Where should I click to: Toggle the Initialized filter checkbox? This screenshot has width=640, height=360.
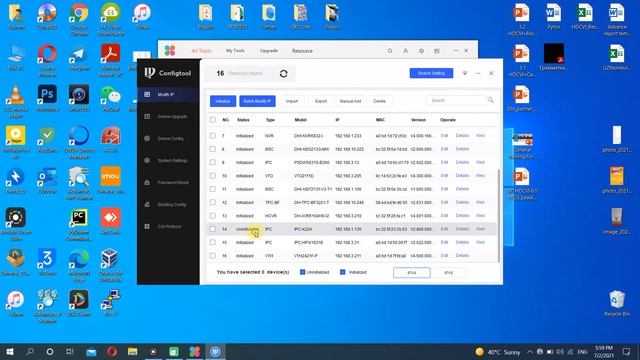tap(342, 272)
